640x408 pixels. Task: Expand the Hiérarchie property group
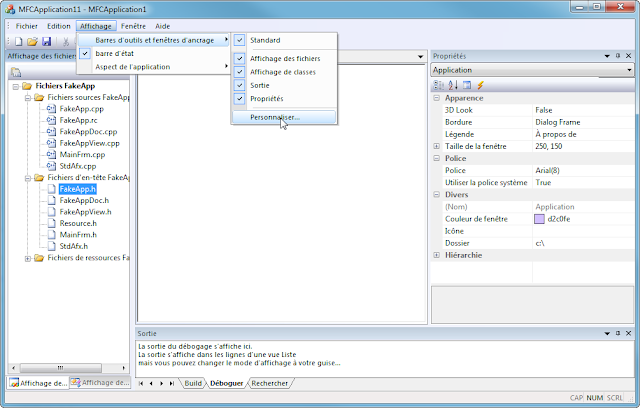click(436, 255)
